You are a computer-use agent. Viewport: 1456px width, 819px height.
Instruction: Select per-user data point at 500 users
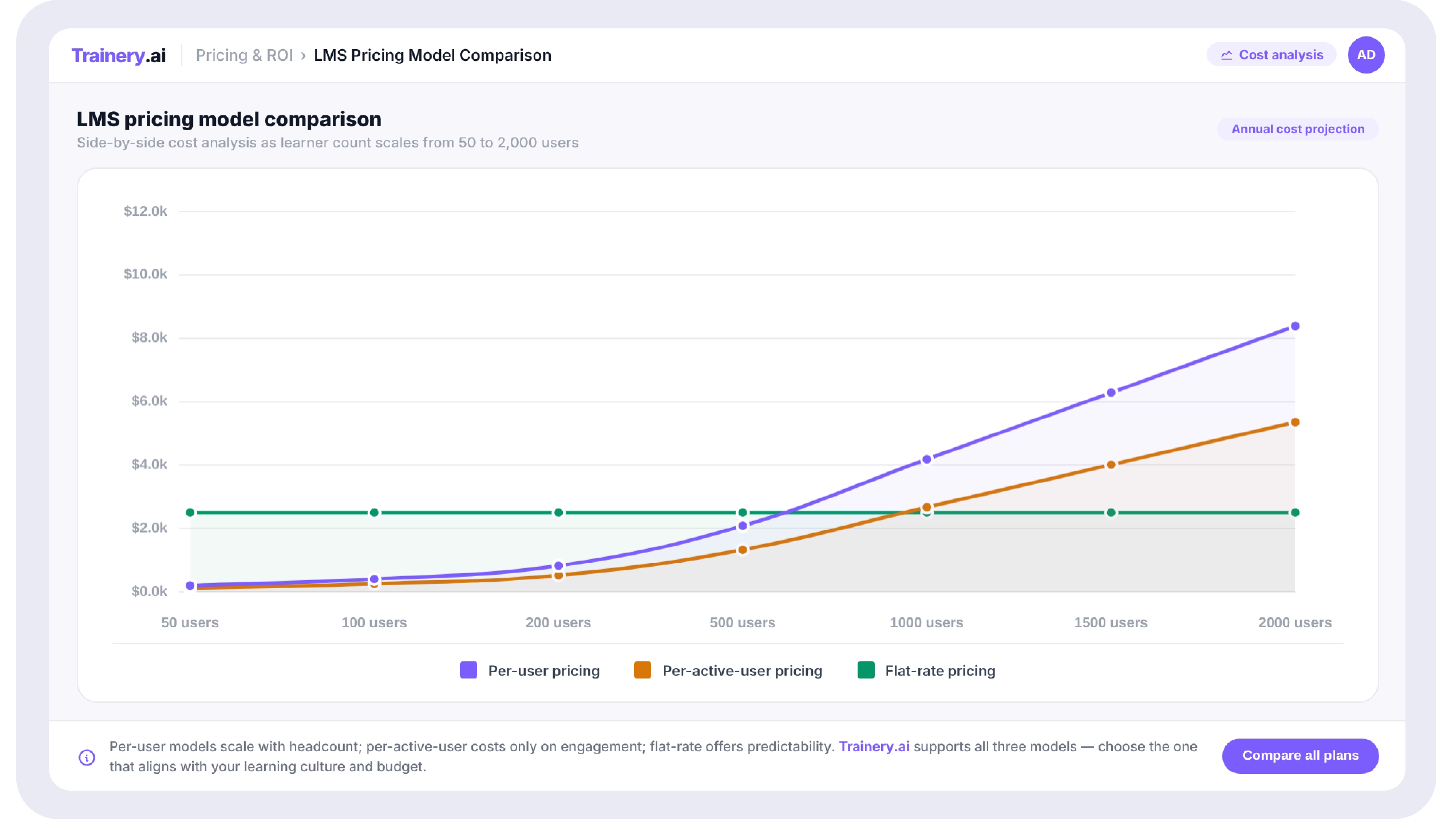coord(743,526)
